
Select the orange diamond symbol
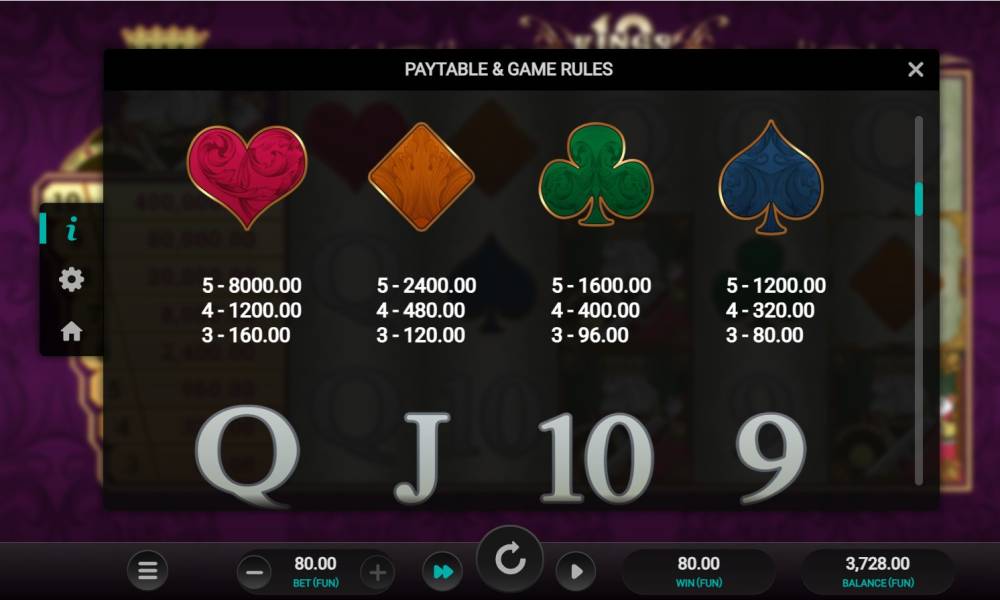(422, 177)
